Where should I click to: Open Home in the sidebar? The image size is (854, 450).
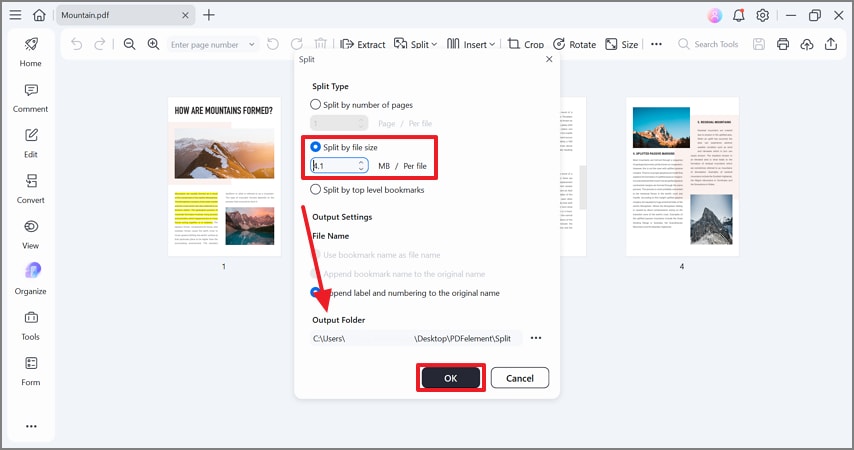30,52
